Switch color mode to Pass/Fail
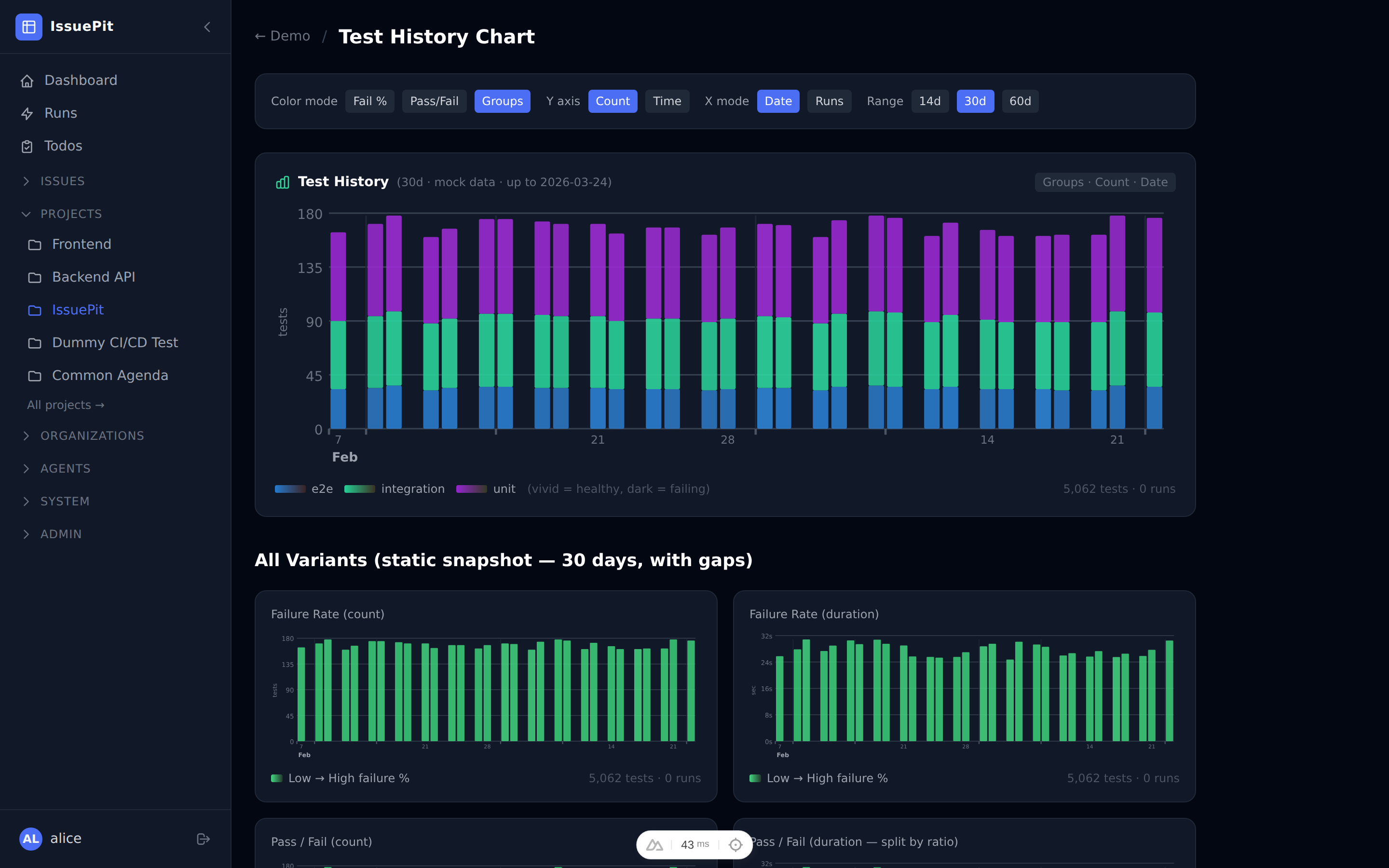Image resolution: width=1389 pixels, height=868 pixels. pyautogui.click(x=434, y=101)
